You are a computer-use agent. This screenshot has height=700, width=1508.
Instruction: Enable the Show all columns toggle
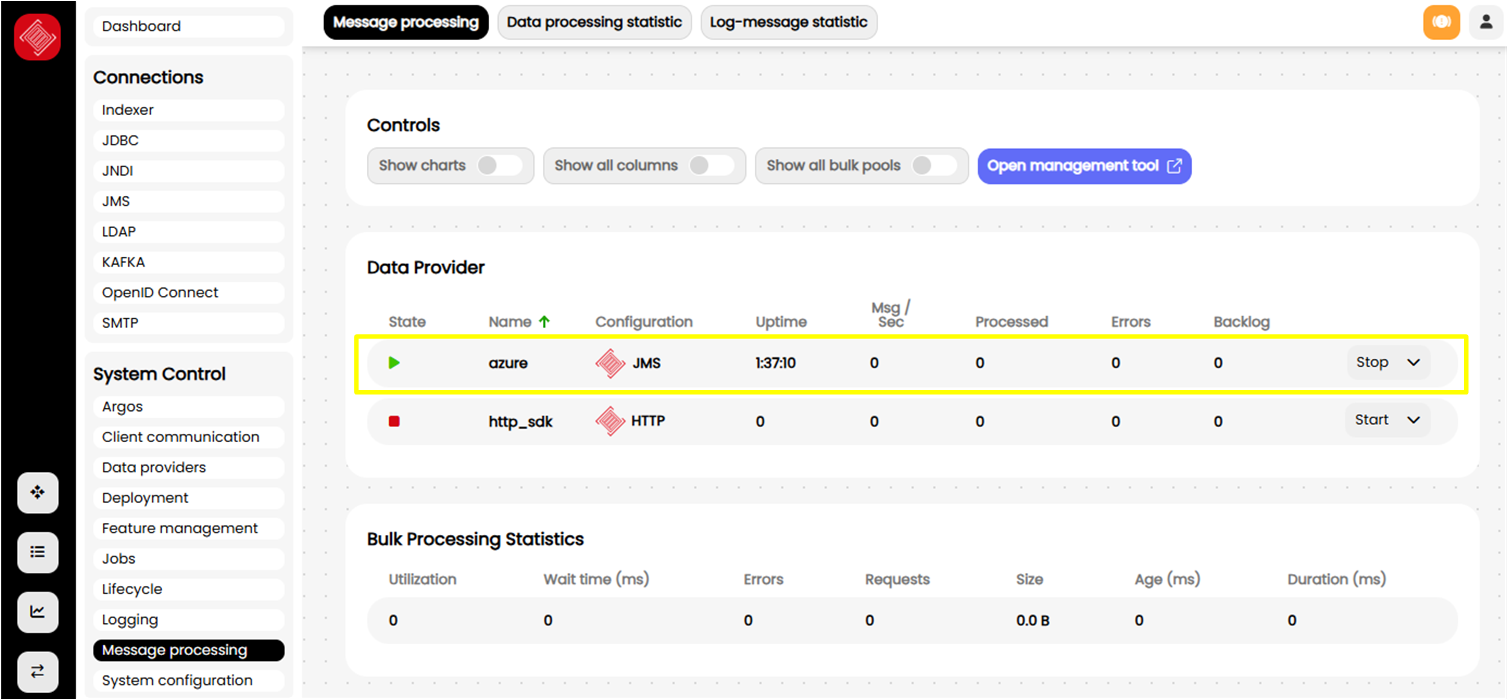click(711, 166)
